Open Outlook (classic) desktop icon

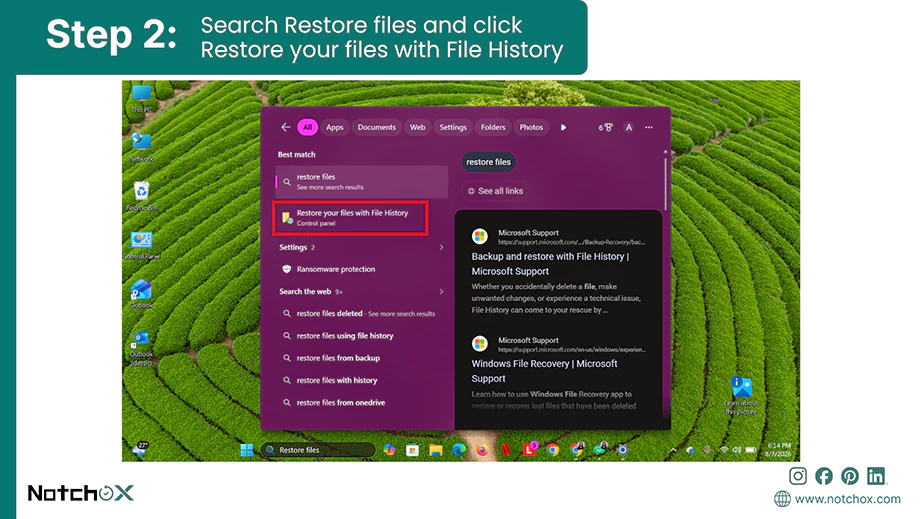[x=141, y=349]
